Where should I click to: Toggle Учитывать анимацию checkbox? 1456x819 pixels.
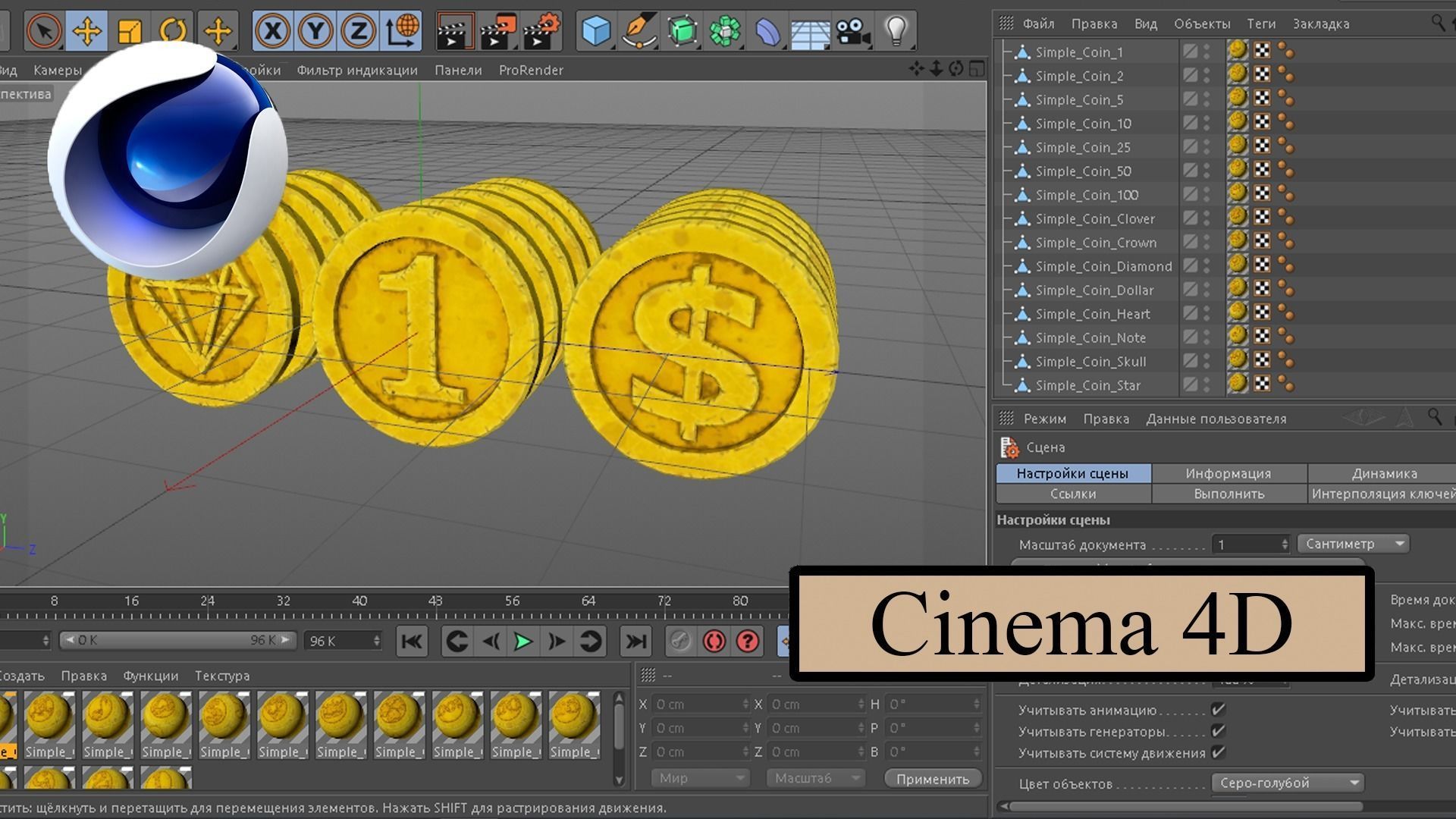click(1218, 710)
